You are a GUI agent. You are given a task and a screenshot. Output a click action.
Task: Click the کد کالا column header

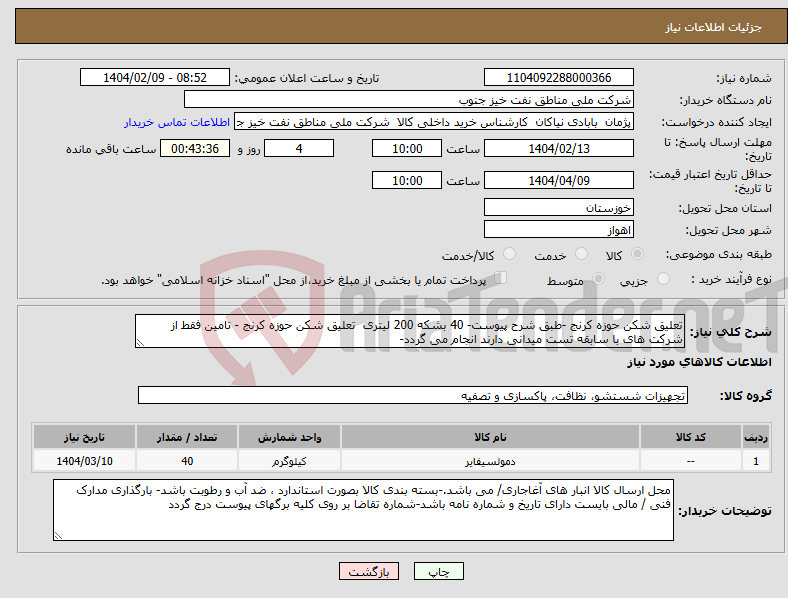pos(691,437)
